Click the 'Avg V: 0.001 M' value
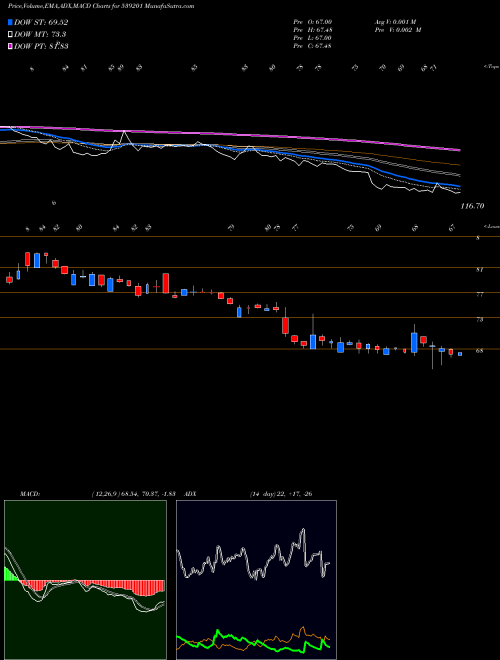500x660 pixels. pos(395,21)
